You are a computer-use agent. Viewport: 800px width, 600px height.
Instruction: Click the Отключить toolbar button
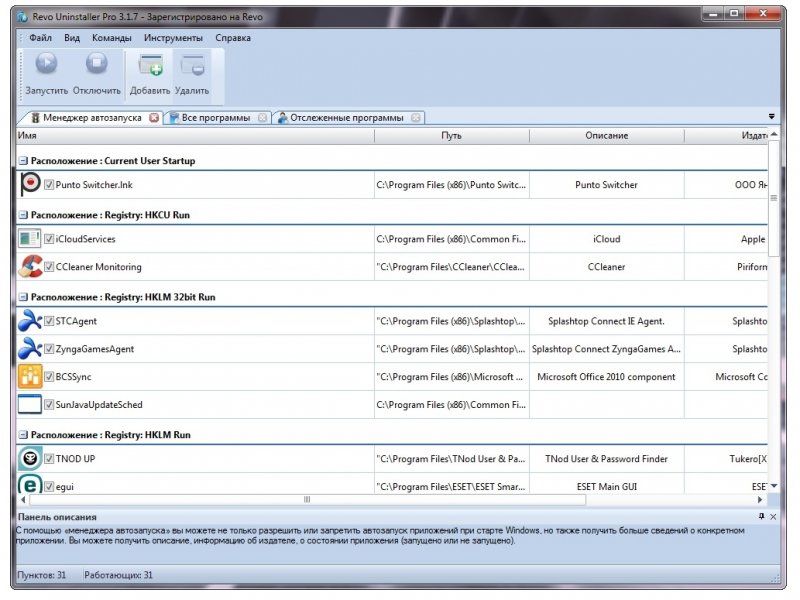coord(96,74)
